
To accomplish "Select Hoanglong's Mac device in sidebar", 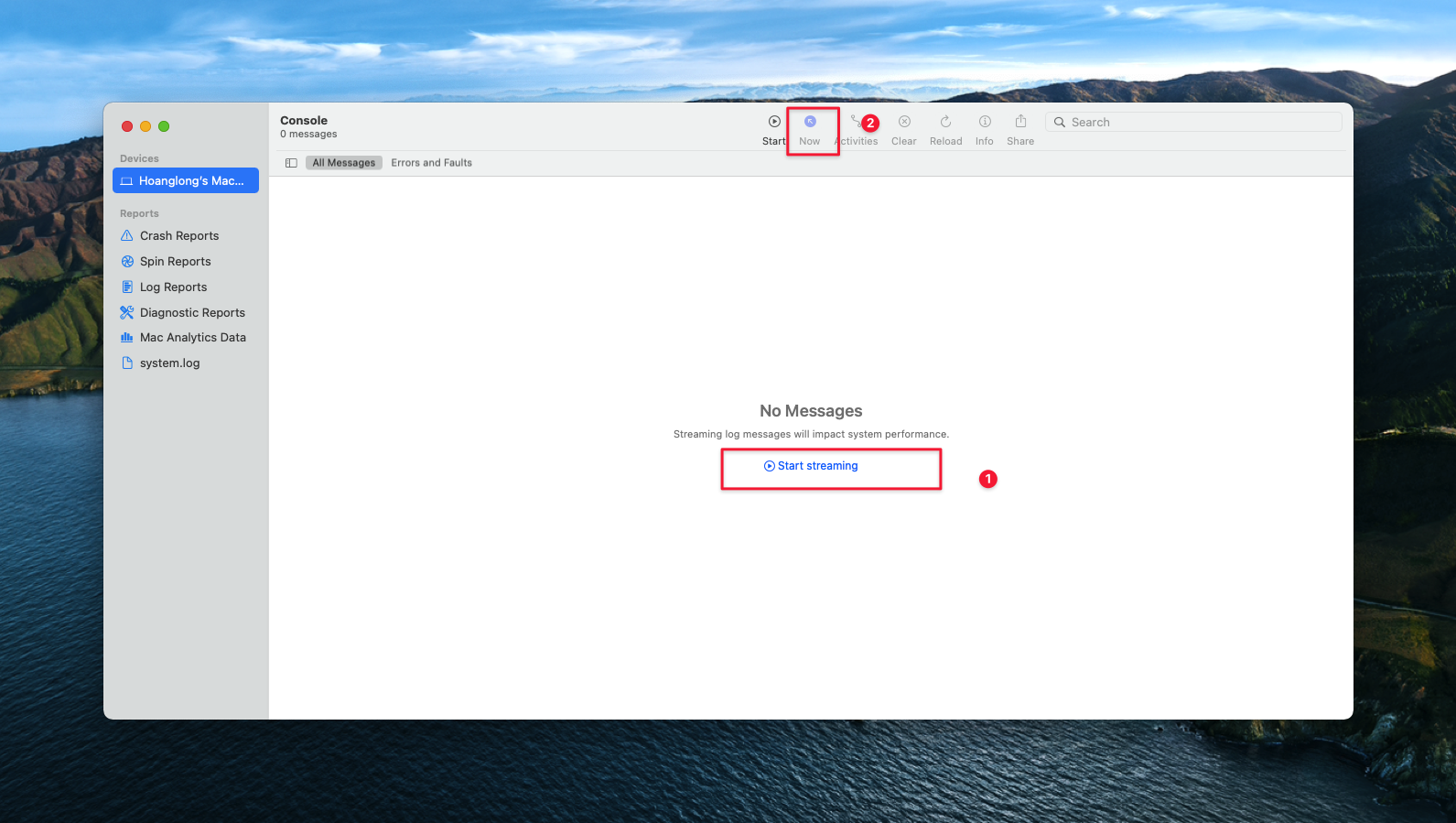I will point(186,181).
